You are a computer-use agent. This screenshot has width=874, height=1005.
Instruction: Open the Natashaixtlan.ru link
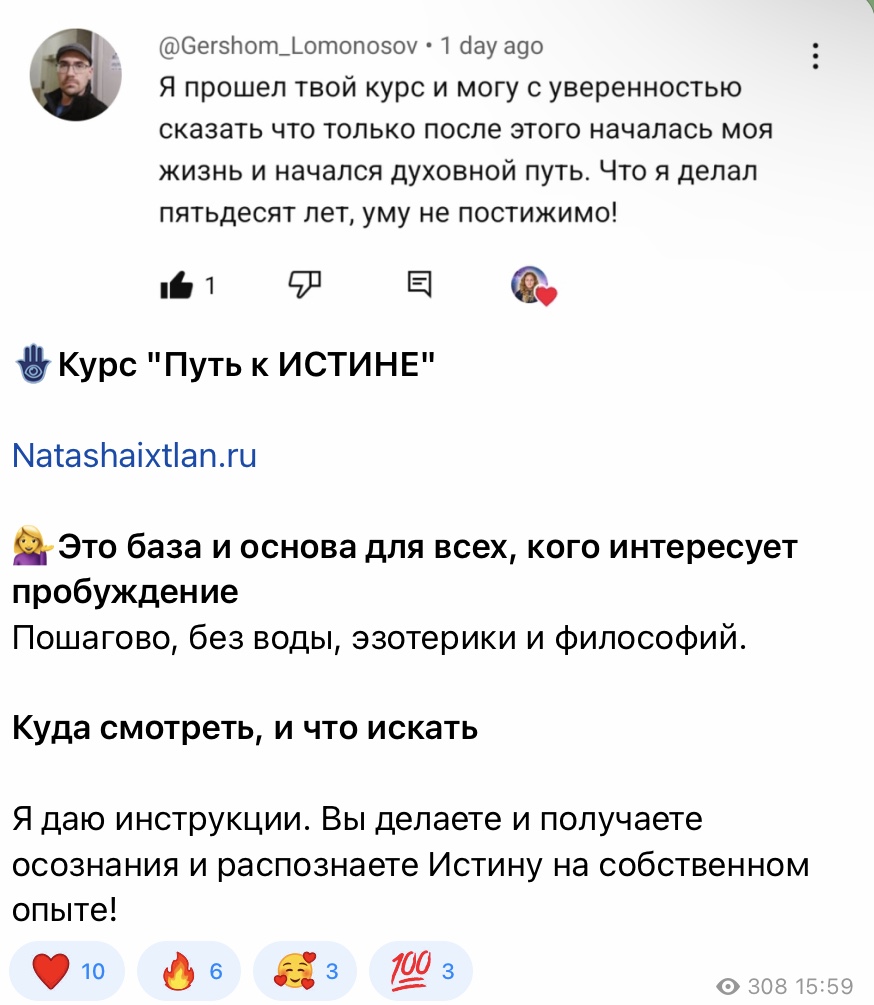[134, 456]
